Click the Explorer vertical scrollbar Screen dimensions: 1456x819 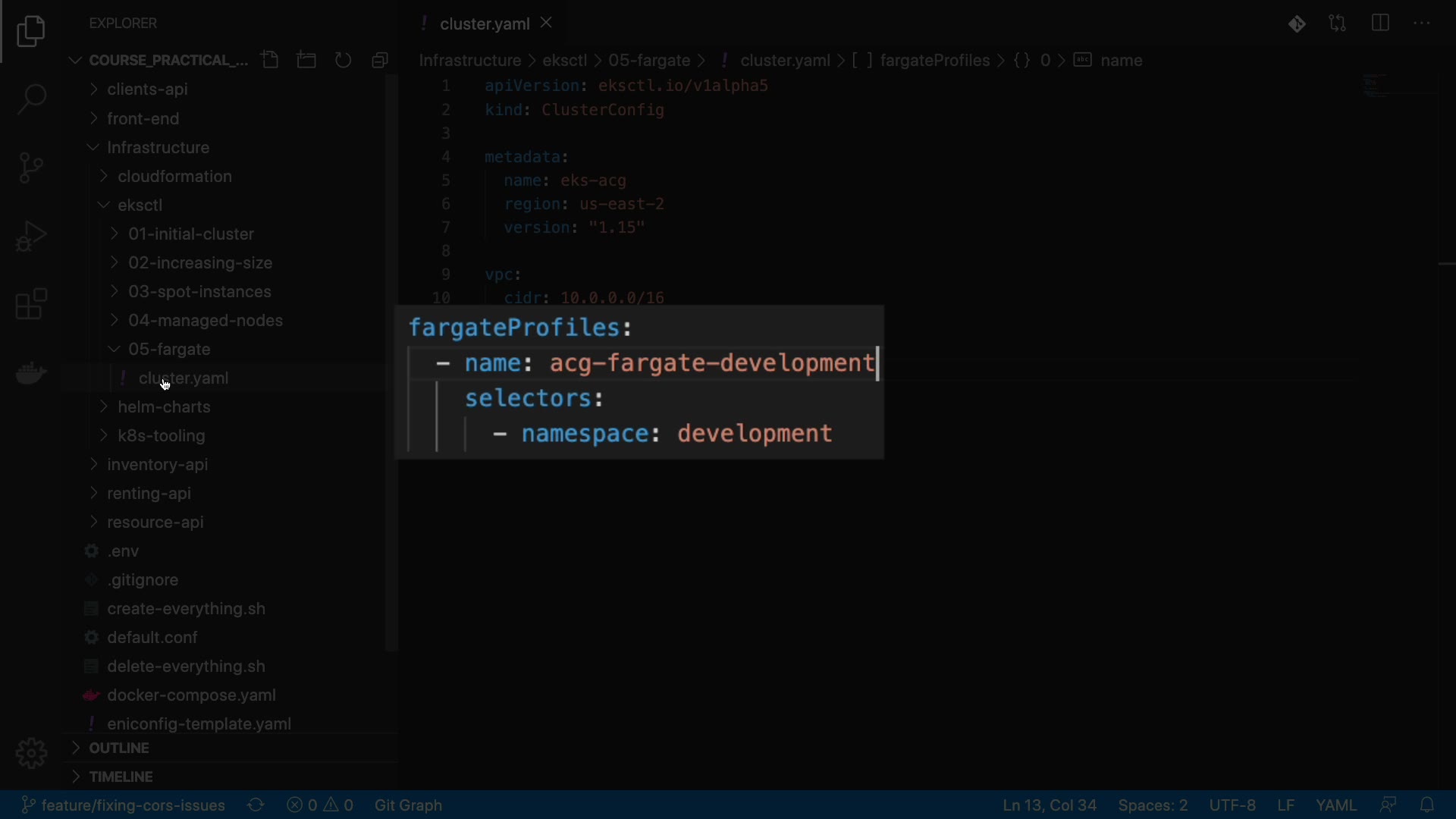click(x=391, y=364)
